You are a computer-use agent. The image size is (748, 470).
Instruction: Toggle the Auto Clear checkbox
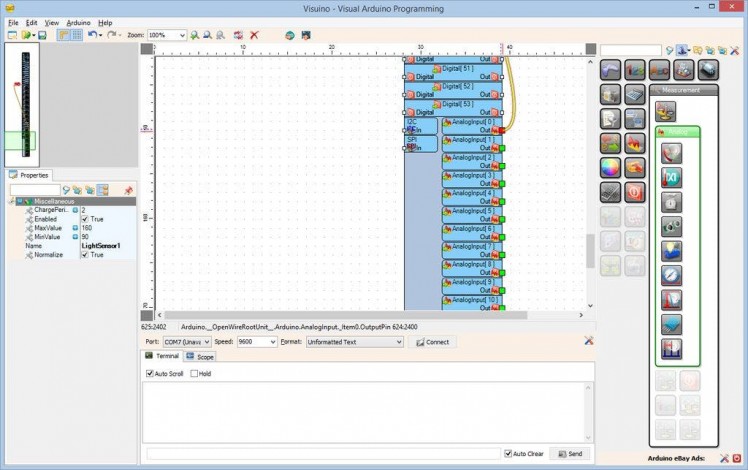tap(508, 453)
